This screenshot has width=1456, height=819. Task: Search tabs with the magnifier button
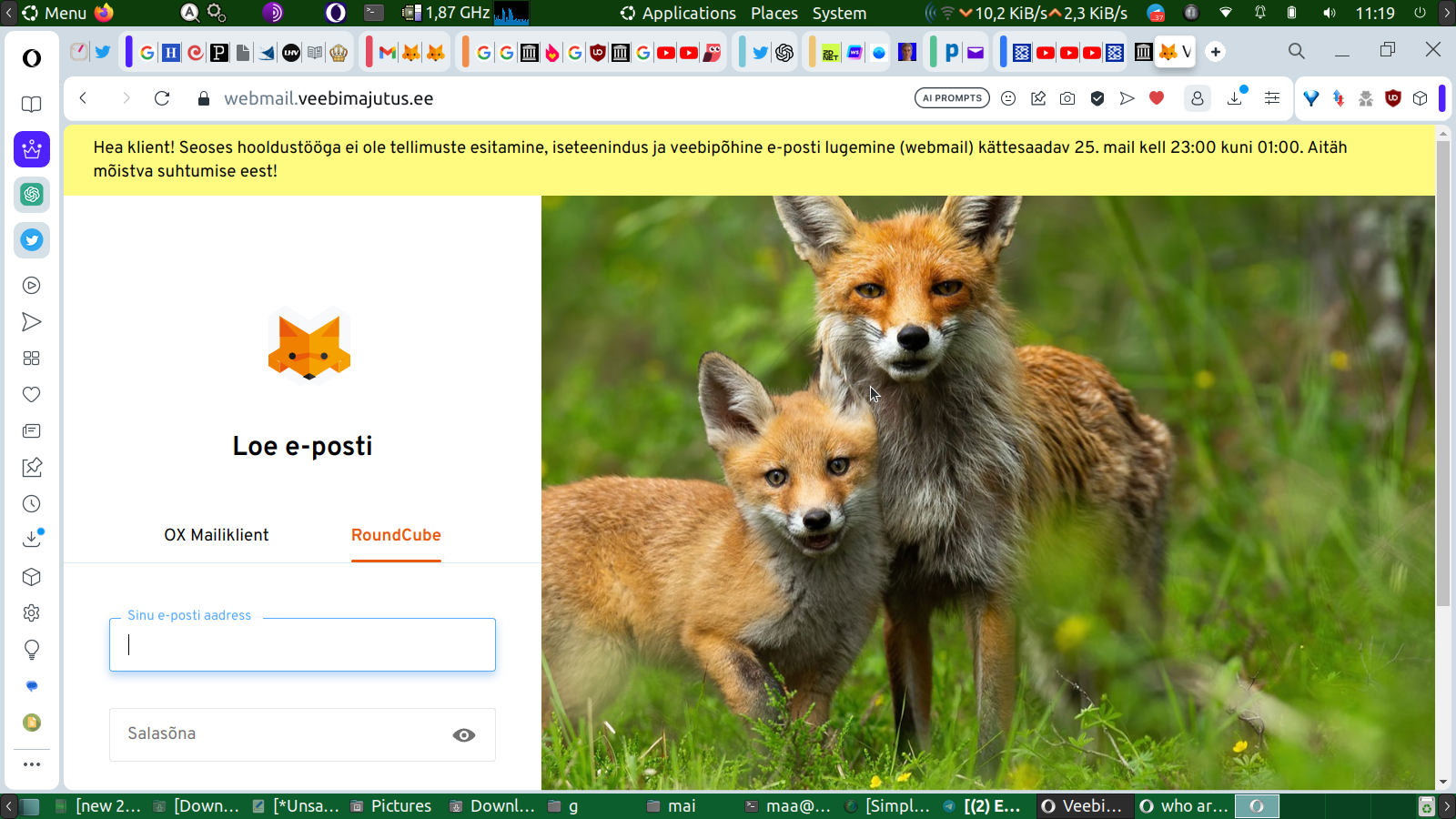pyautogui.click(x=1297, y=51)
